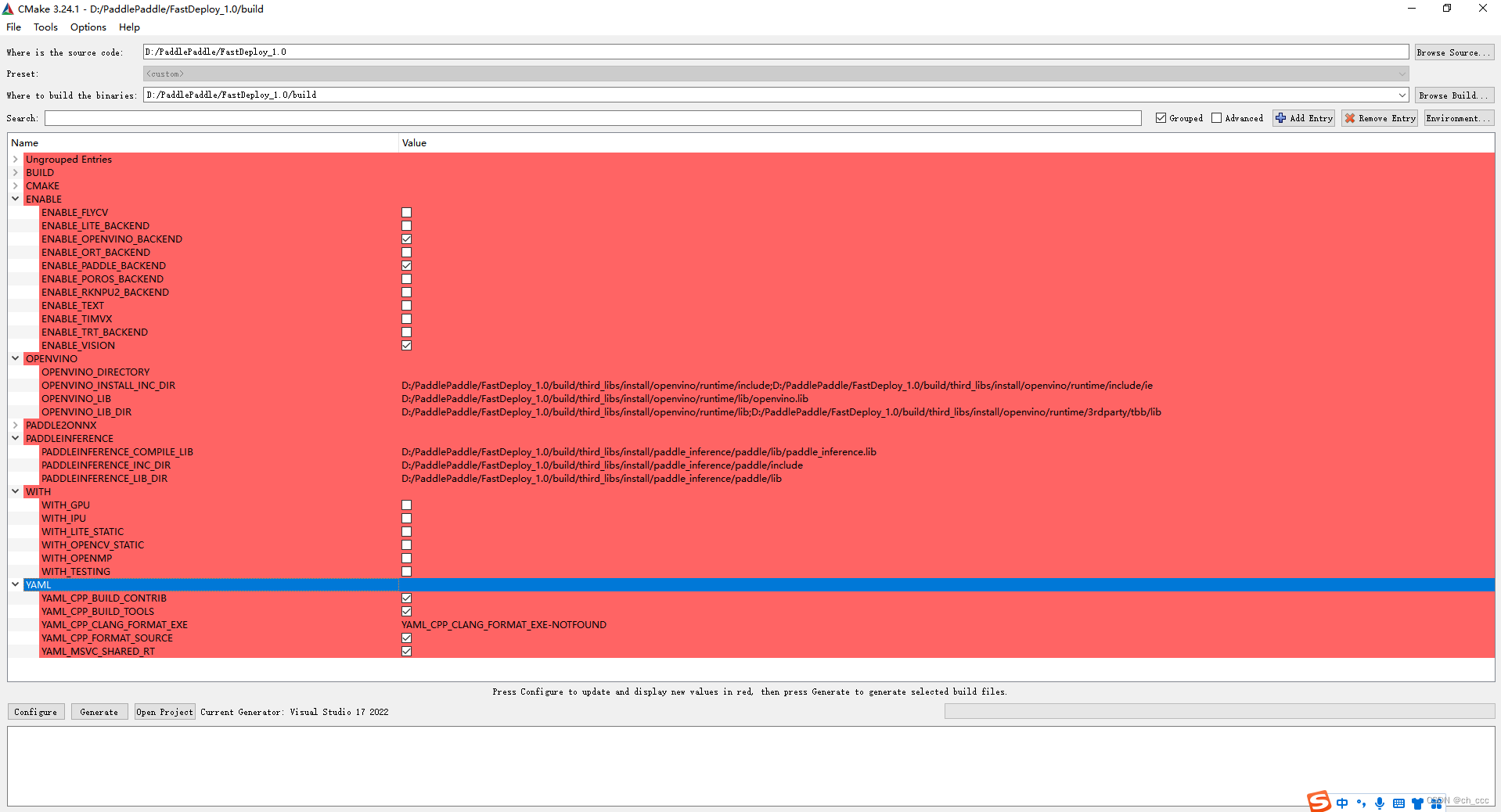Check the ENABLE_LITE_BACKEND option

[x=406, y=226]
